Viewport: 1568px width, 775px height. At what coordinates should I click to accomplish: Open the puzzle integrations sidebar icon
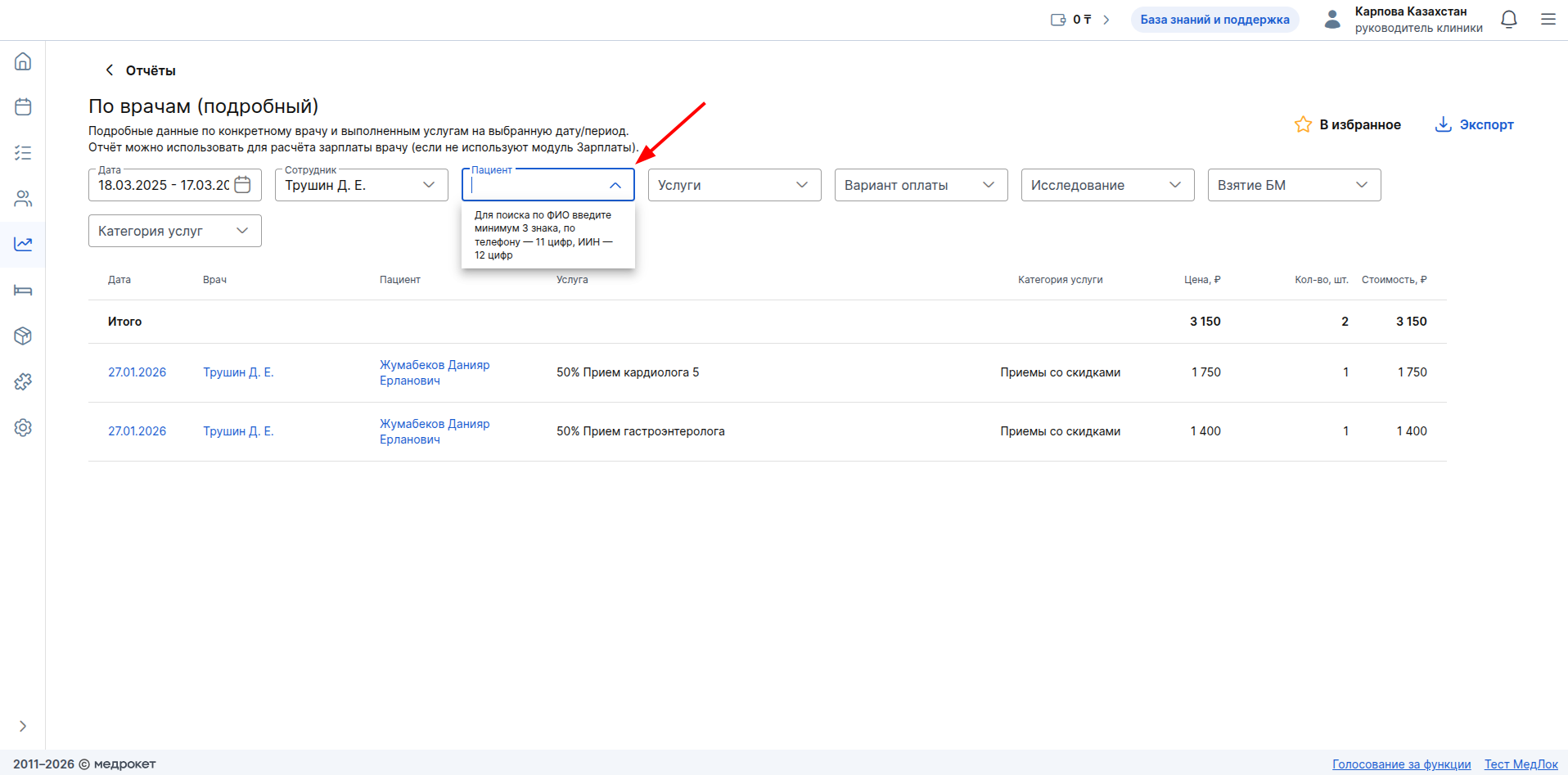(x=23, y=382)
